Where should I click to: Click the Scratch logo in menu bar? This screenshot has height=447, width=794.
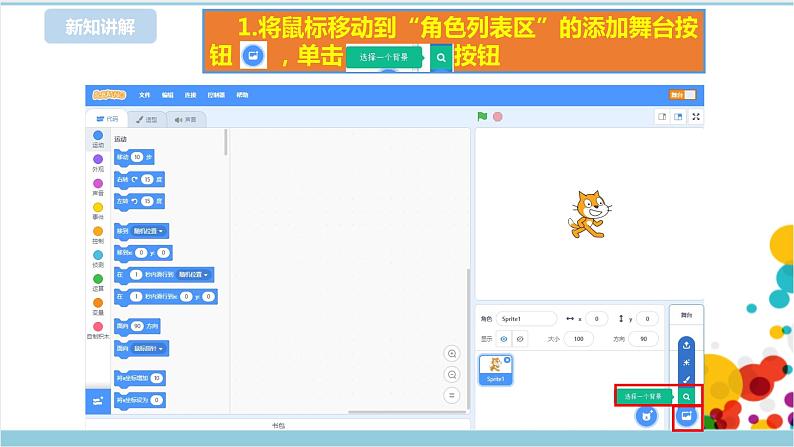[x=109, y=95]
